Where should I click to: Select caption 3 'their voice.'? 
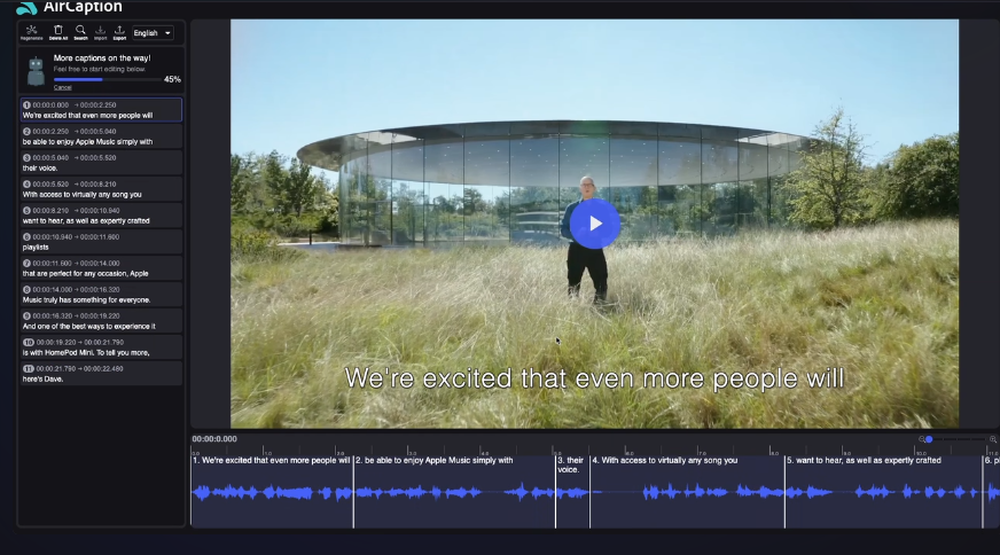click(x=101, y=163)
